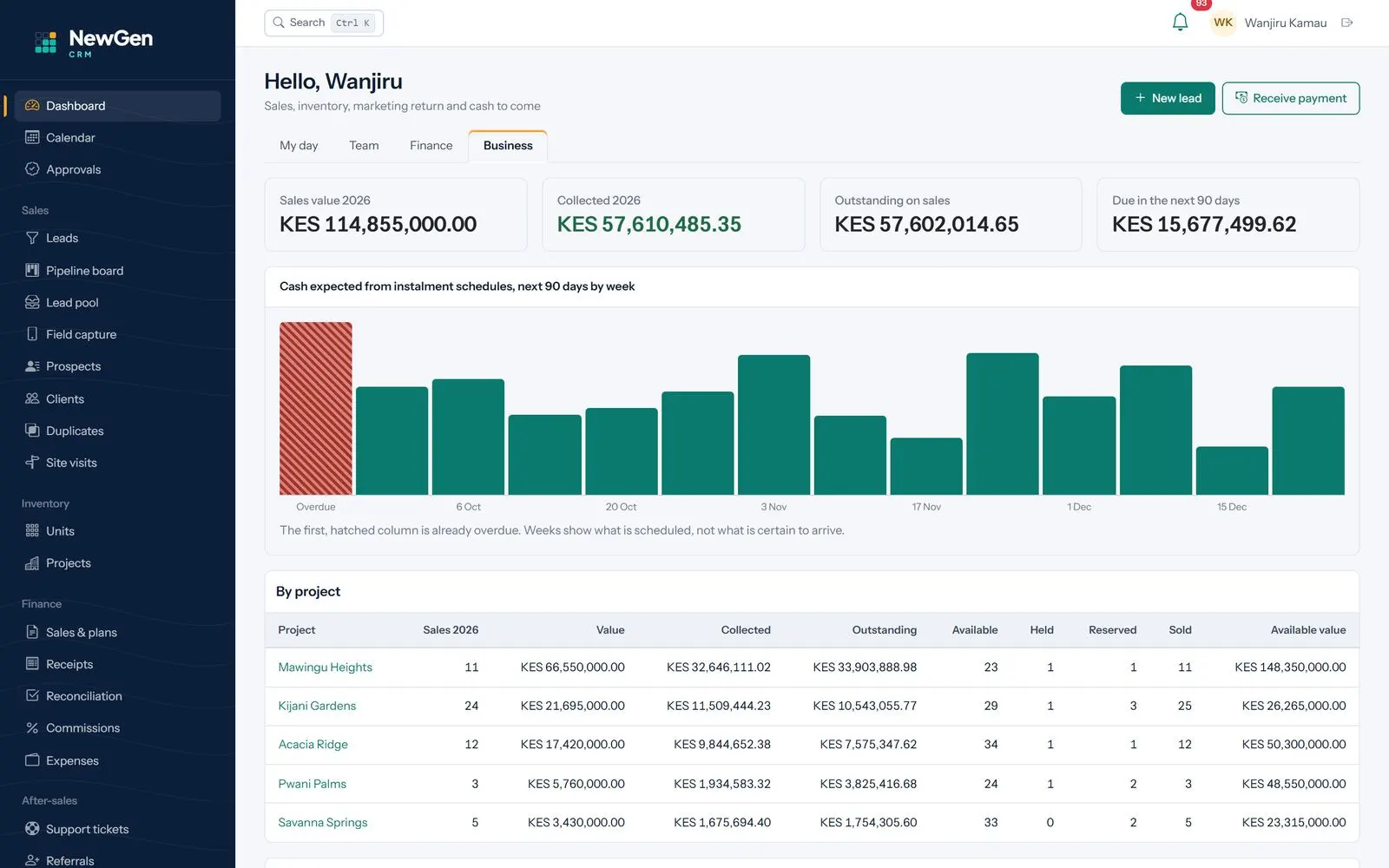Switch to the Finance tab
Screen dimensions: 1389x868
click(431, 146)
